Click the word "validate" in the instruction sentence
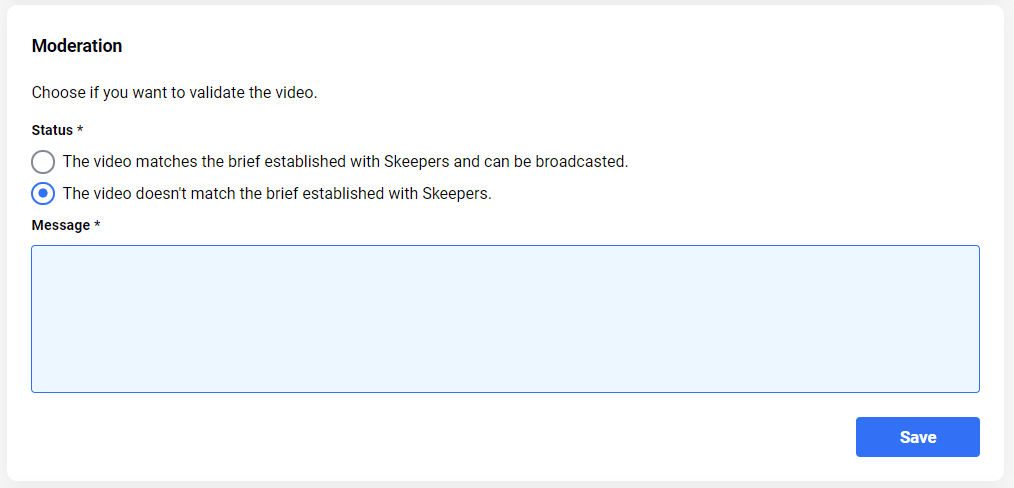The height and width of the screenshot is (488, 1014). point(229,94)
